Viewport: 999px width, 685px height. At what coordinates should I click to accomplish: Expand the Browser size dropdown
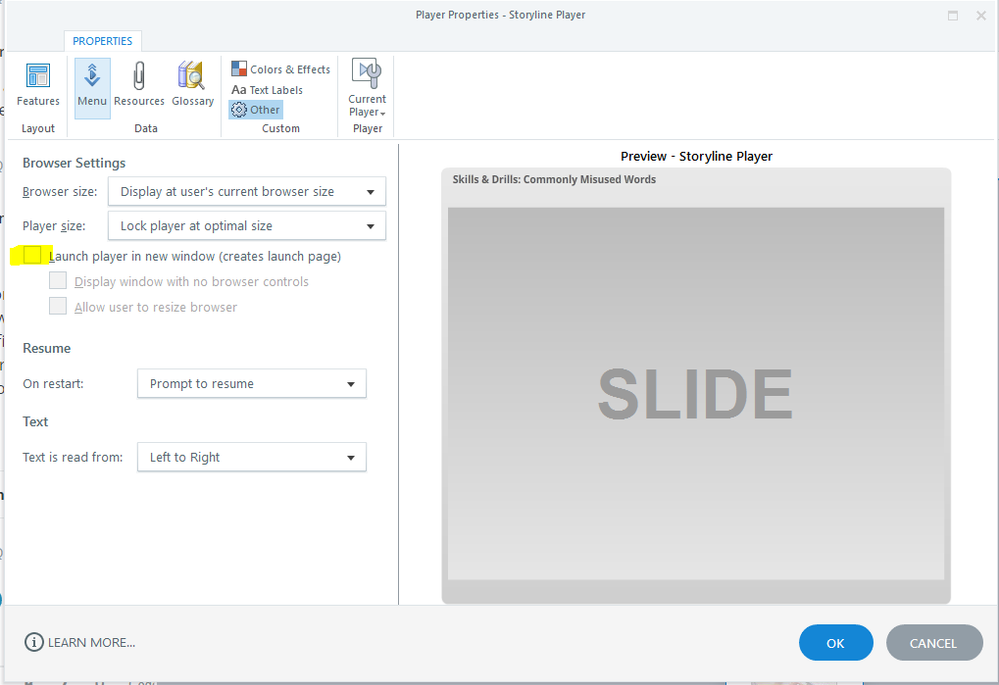(247, 191)
